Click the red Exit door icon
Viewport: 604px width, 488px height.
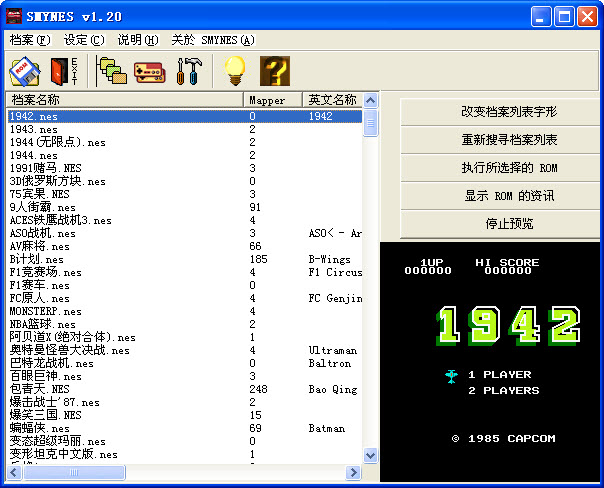click(64, 71)
